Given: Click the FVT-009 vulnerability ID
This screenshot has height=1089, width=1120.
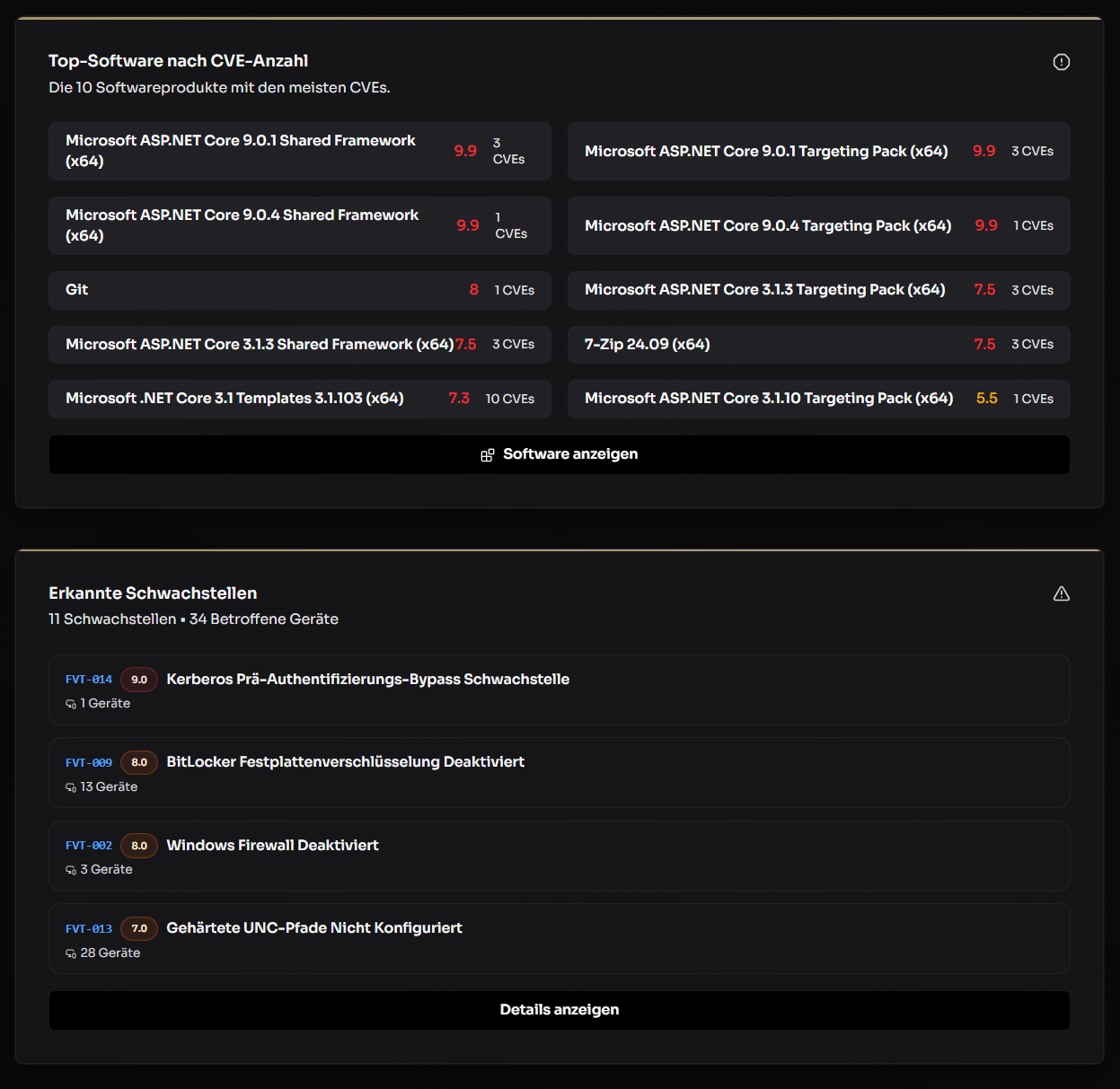Looking at the screenshot, I should tap(89, 762).
